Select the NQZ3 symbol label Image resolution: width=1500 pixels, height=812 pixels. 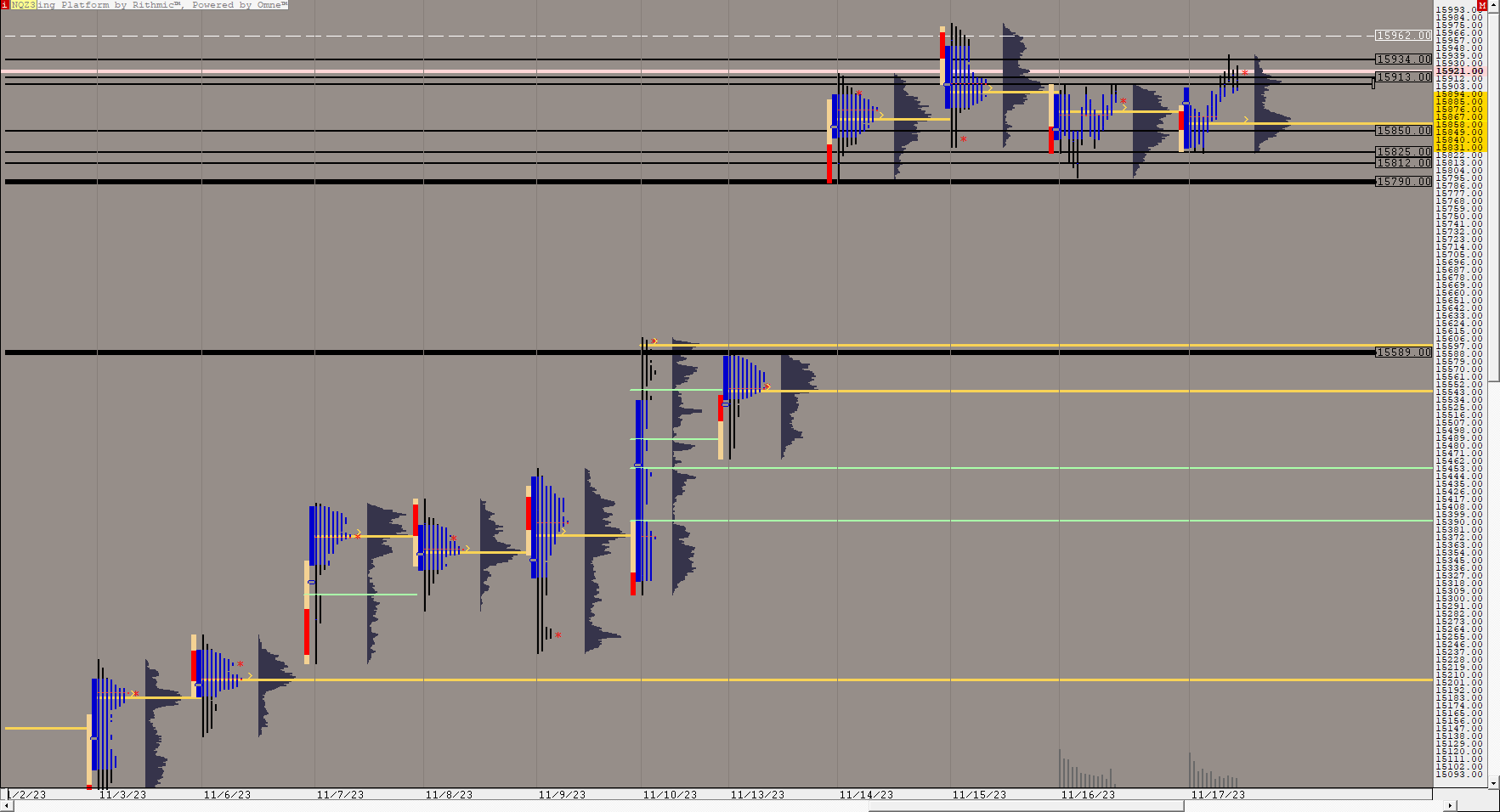coord(24,4)
